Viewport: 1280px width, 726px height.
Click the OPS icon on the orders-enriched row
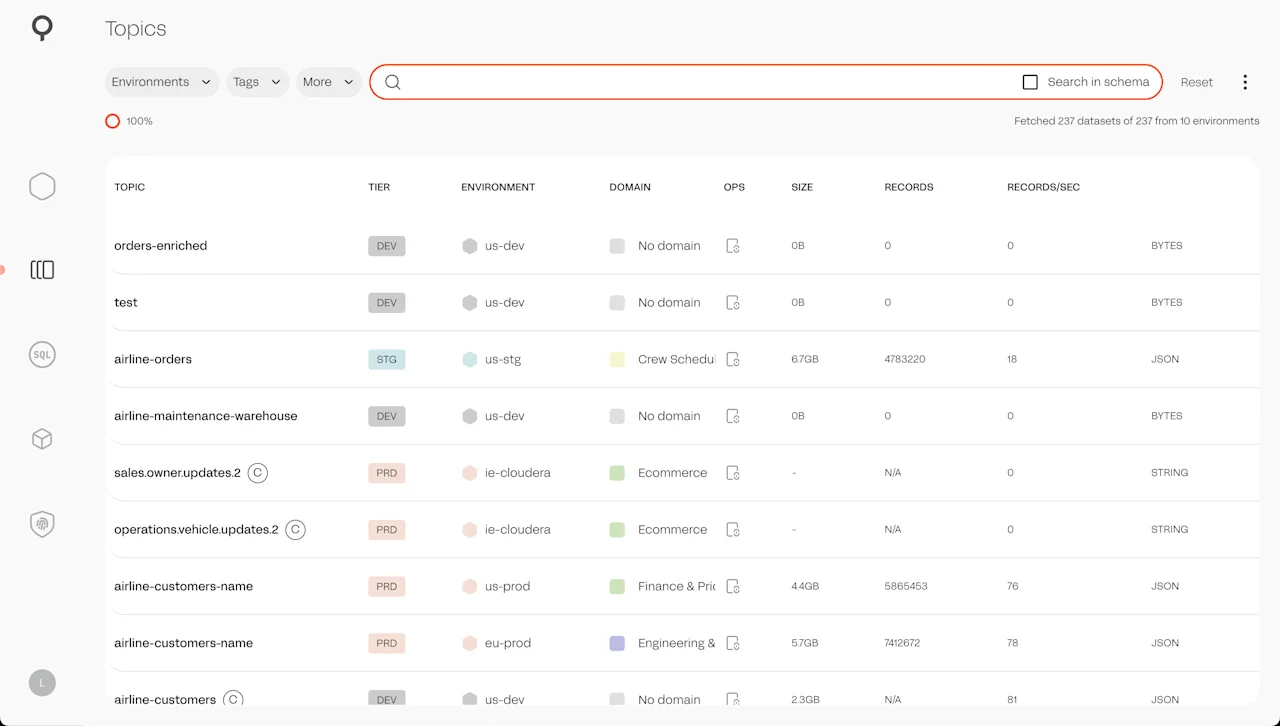click(x=733, y=245)
